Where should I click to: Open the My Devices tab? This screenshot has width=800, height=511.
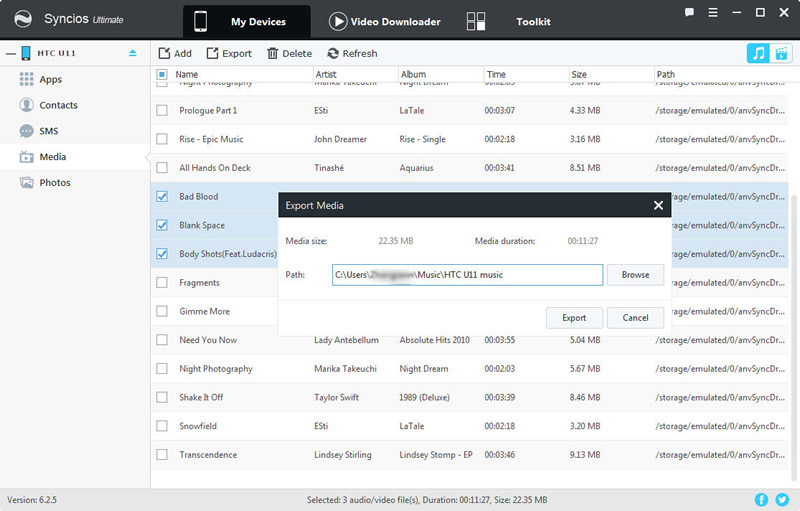click(246, 21)
